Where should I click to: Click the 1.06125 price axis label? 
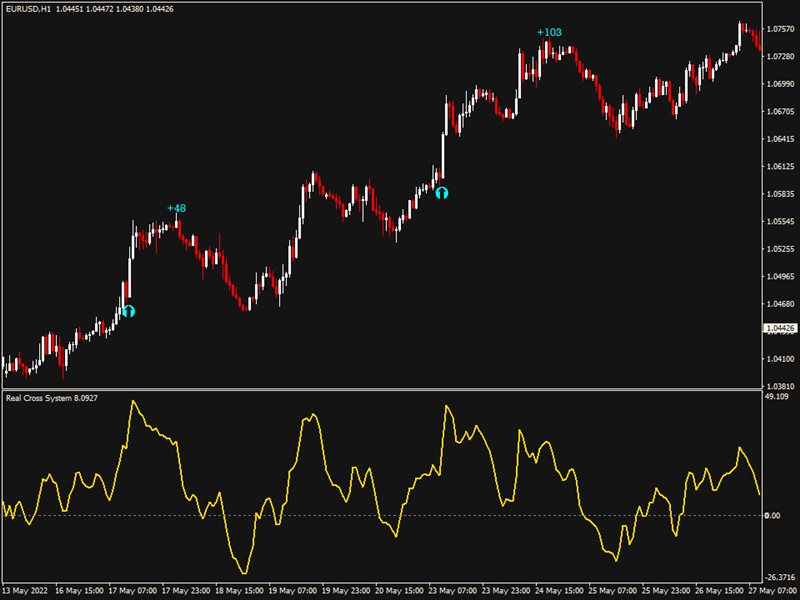(779, 166)
